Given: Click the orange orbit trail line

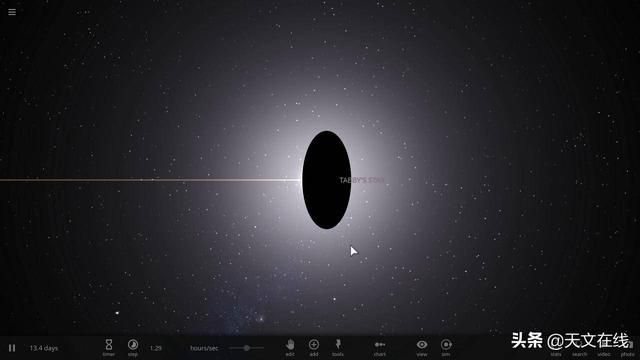Looking at the screenshot, I should (150, 180).
